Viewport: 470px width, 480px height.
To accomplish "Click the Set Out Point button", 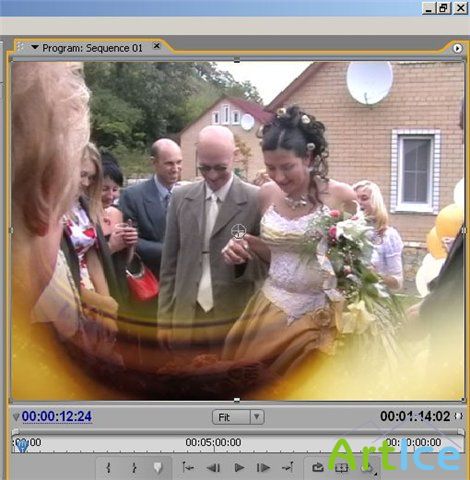I will (x=134, y=468).
